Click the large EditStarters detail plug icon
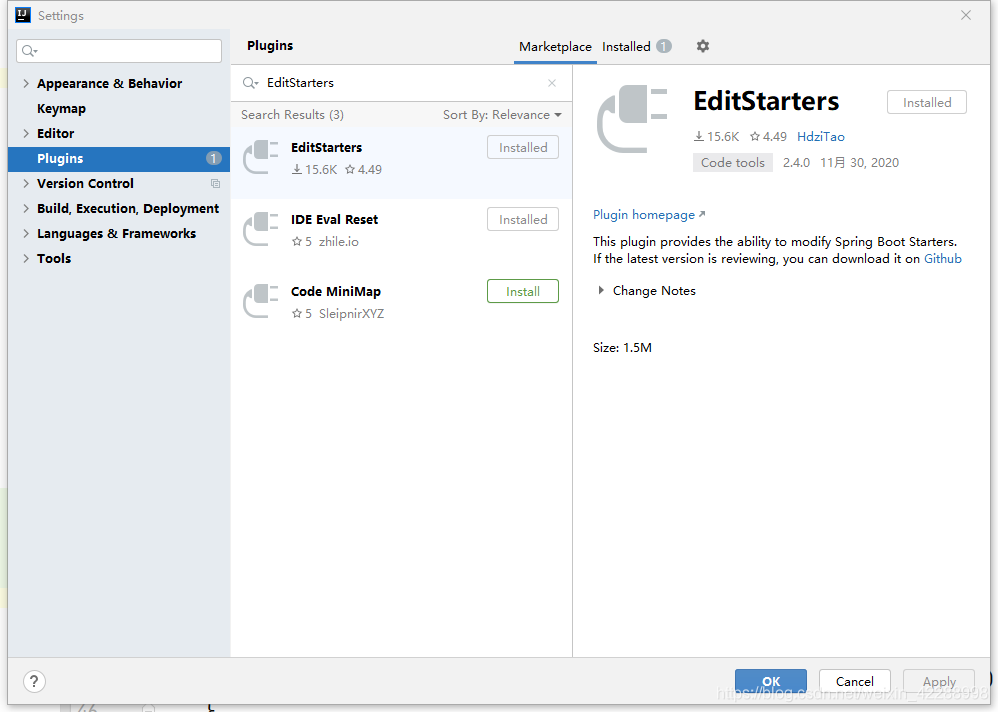 pyautogui.click(x=632, y=119)
